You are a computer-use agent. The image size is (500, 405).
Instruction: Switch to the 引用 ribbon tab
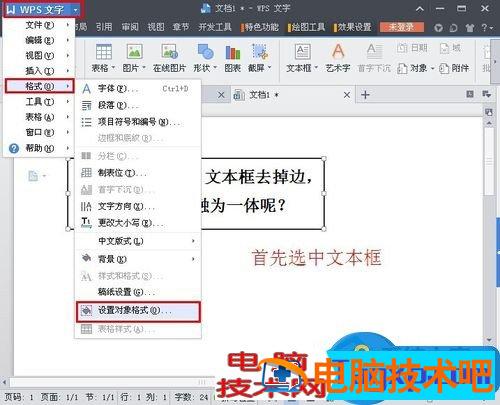click(x=104, y=27)
